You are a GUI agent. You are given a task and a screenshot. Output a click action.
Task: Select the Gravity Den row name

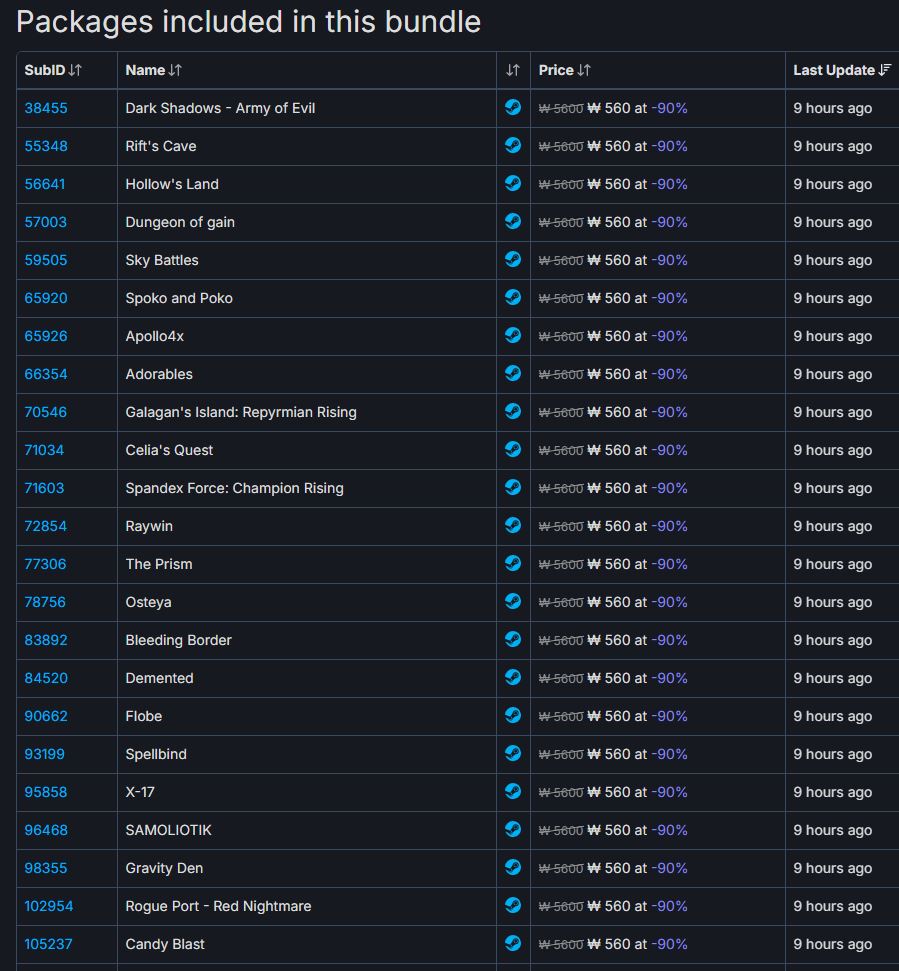pos(164,868)
